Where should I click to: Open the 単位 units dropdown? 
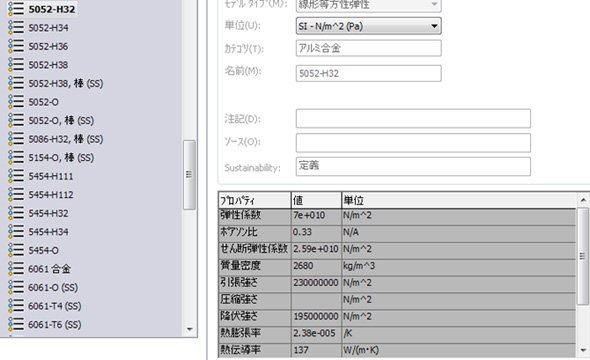coord(368,26)
